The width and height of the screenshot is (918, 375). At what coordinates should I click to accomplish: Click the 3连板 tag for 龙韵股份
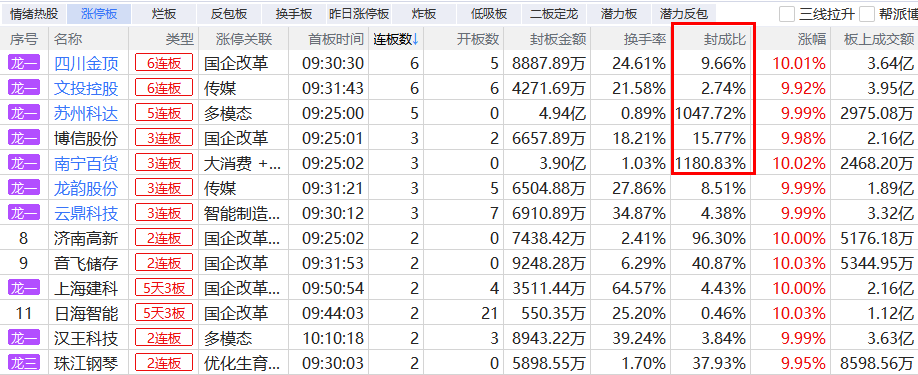pyautogui.click(x=164, y=188)
